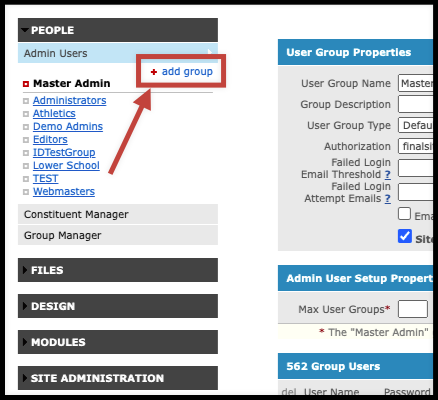Image resolution: width=438 pixels, height=400 pixels.
Task: Expand the MODULES section
Action: (x=118, y=342)
